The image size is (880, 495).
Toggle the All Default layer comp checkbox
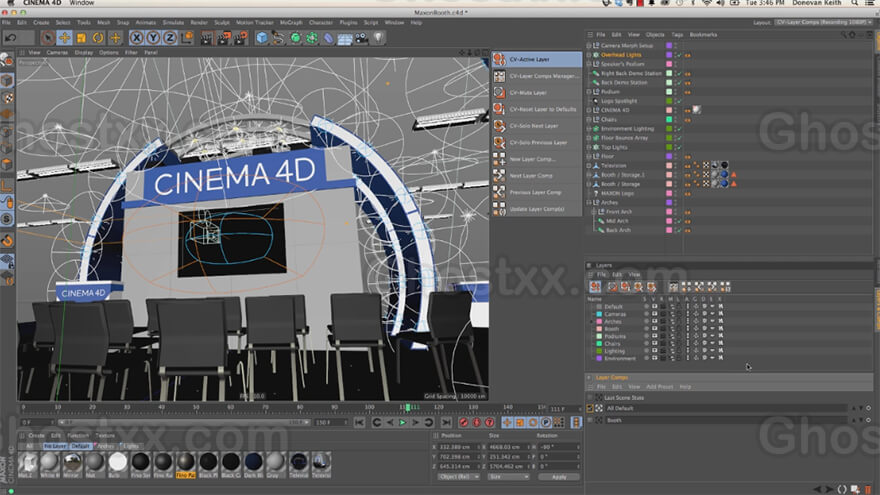[x=590, y=408]
